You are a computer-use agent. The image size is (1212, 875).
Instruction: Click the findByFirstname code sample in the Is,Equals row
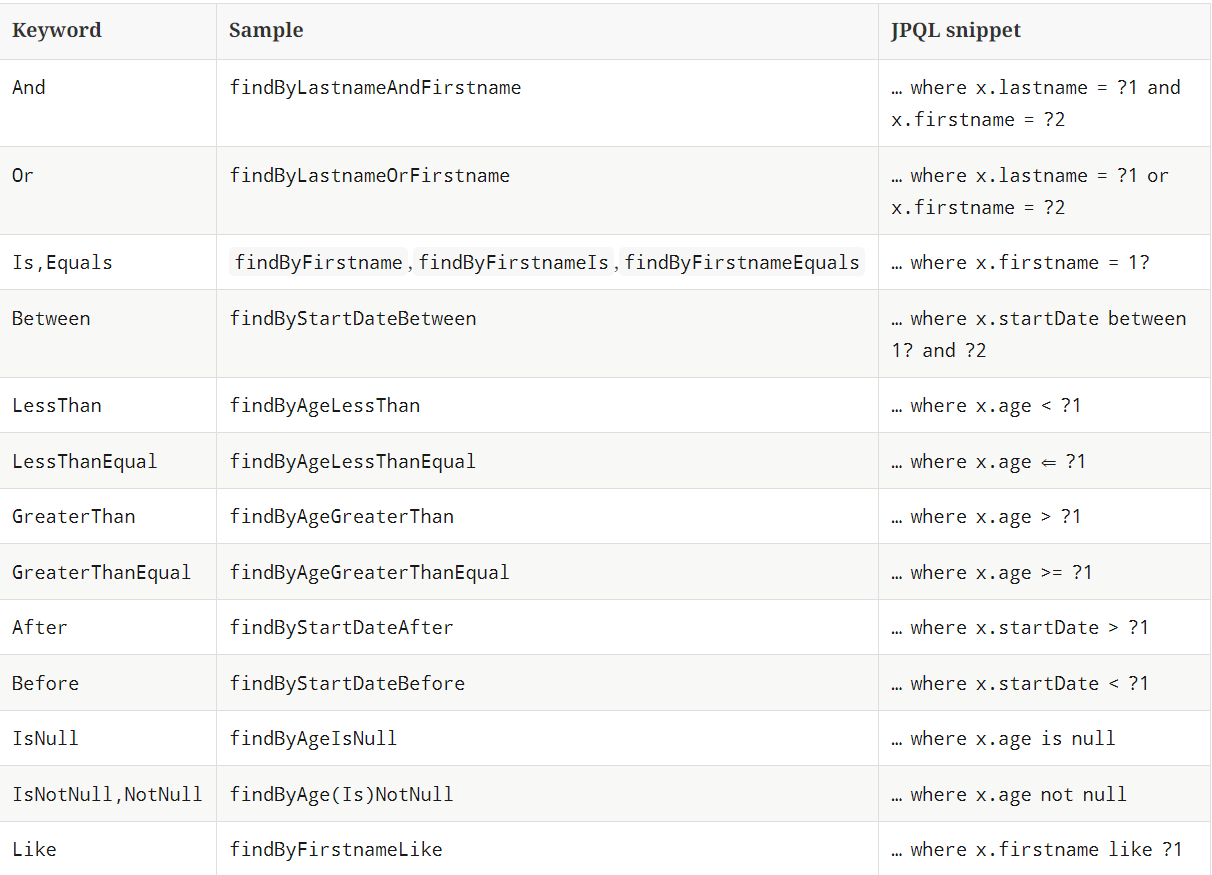[x=317, y=263]
